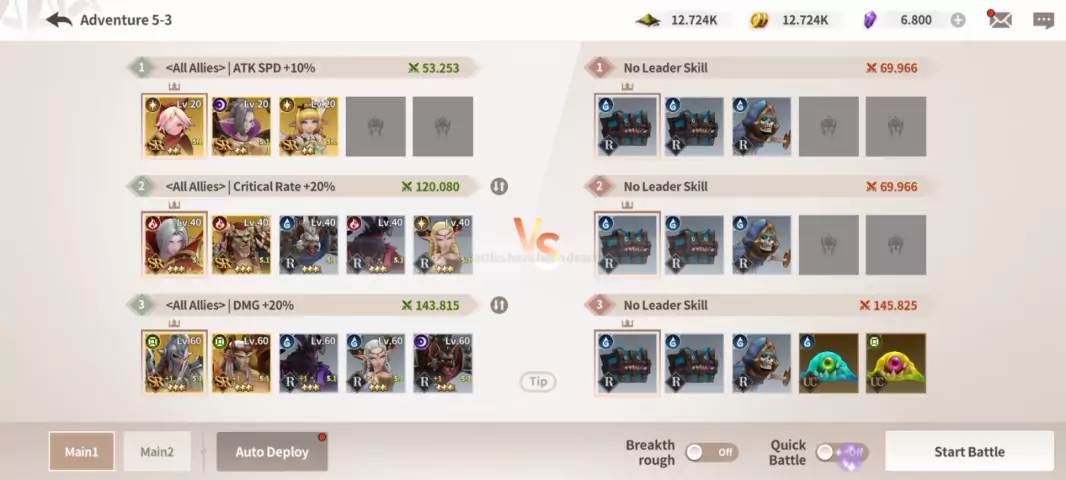The width and height of the screenshot is (1066, 480).
Task: Open the chat speech bubble icon
Action: point(1043,20)
